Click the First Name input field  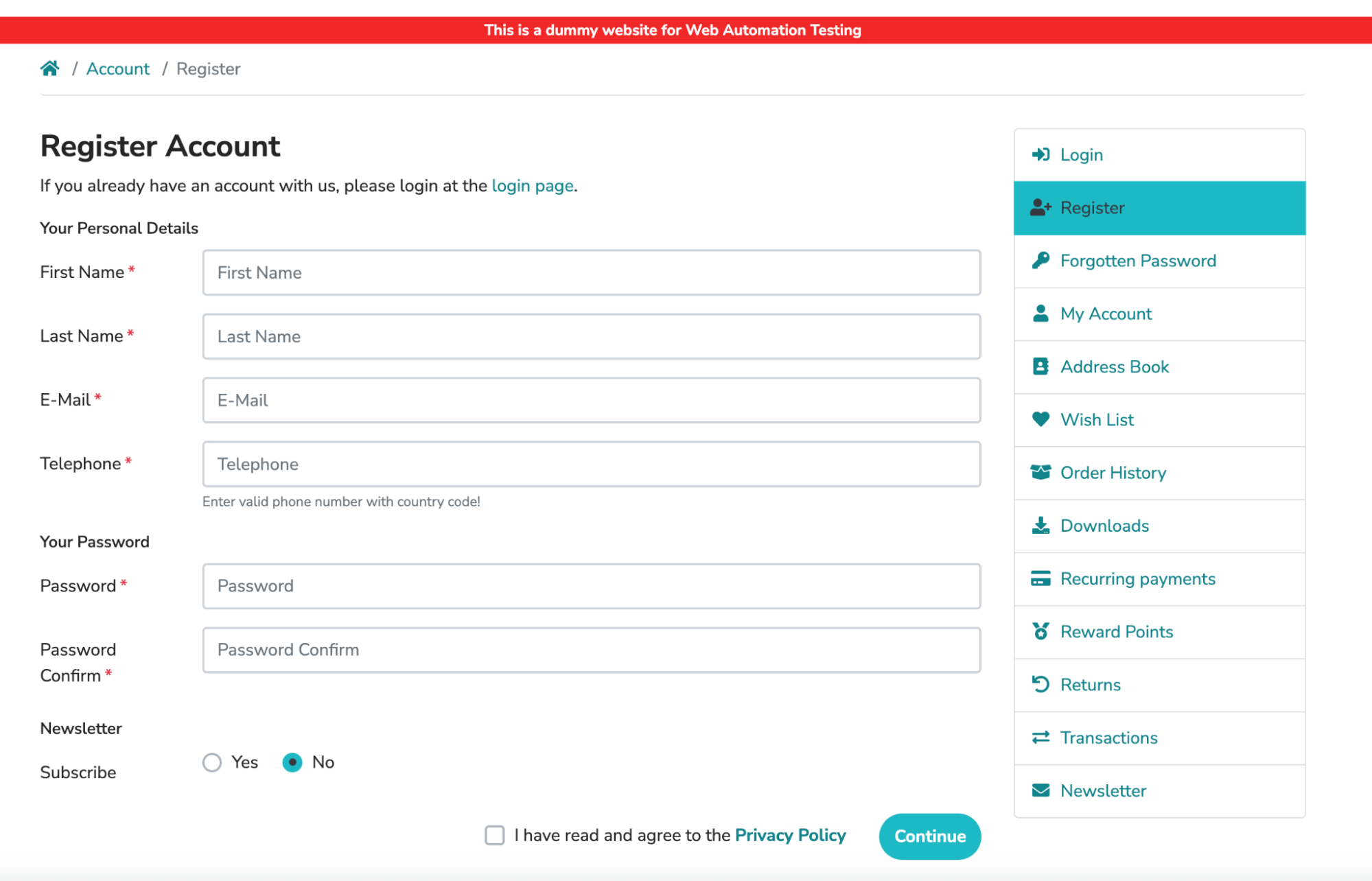point(591,272)
